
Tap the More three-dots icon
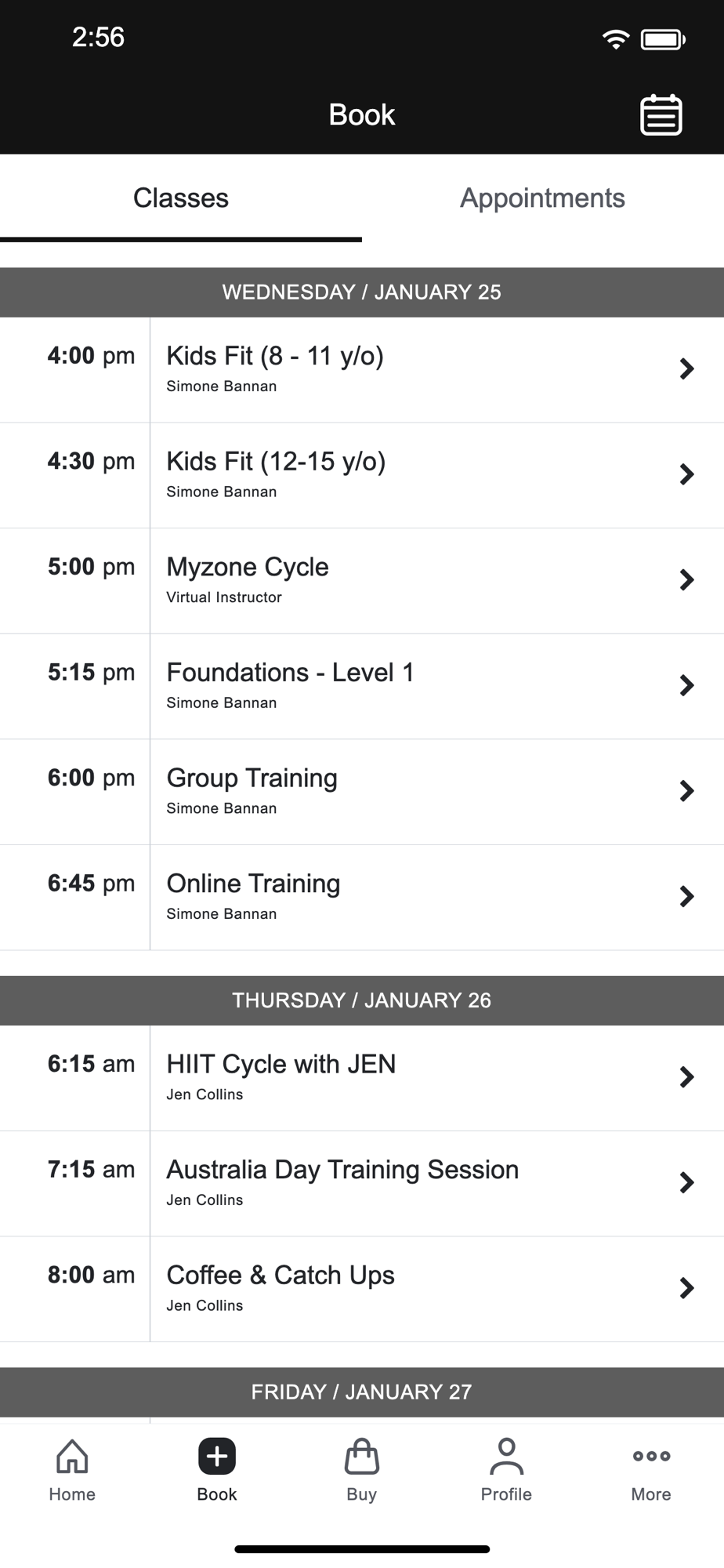click(x=651, y=1456)
